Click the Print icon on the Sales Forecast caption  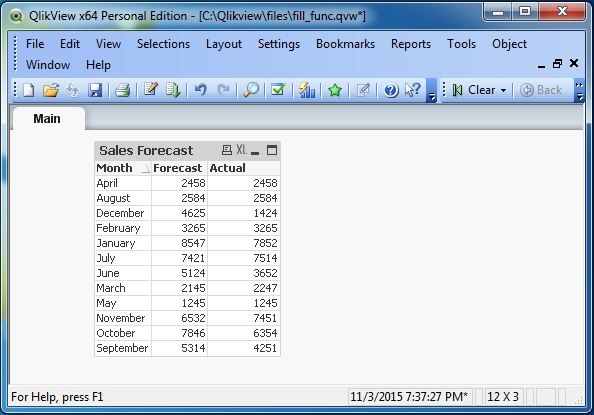tap(227, 150)
